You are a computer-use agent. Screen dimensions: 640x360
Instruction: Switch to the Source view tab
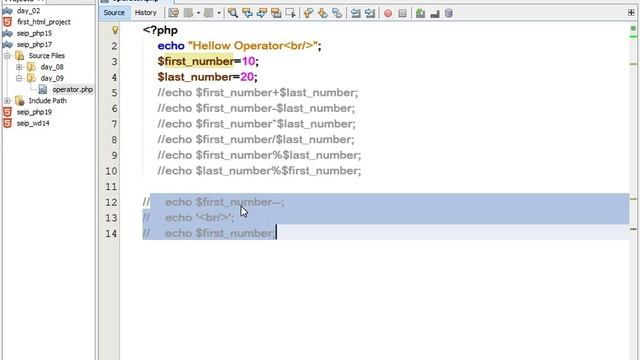(114, 13)
